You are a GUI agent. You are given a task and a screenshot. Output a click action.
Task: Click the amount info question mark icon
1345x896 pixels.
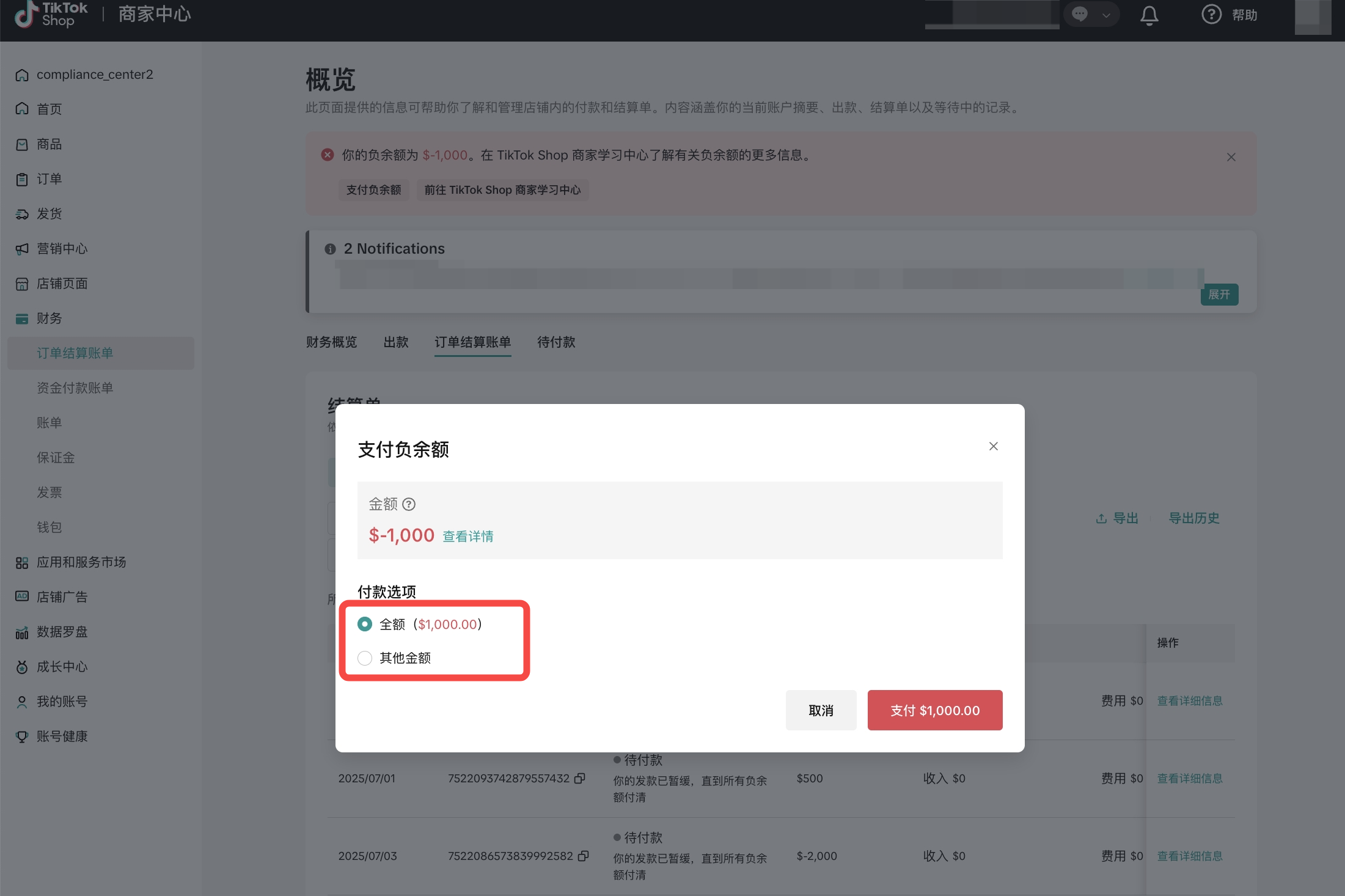pos(409,504)
